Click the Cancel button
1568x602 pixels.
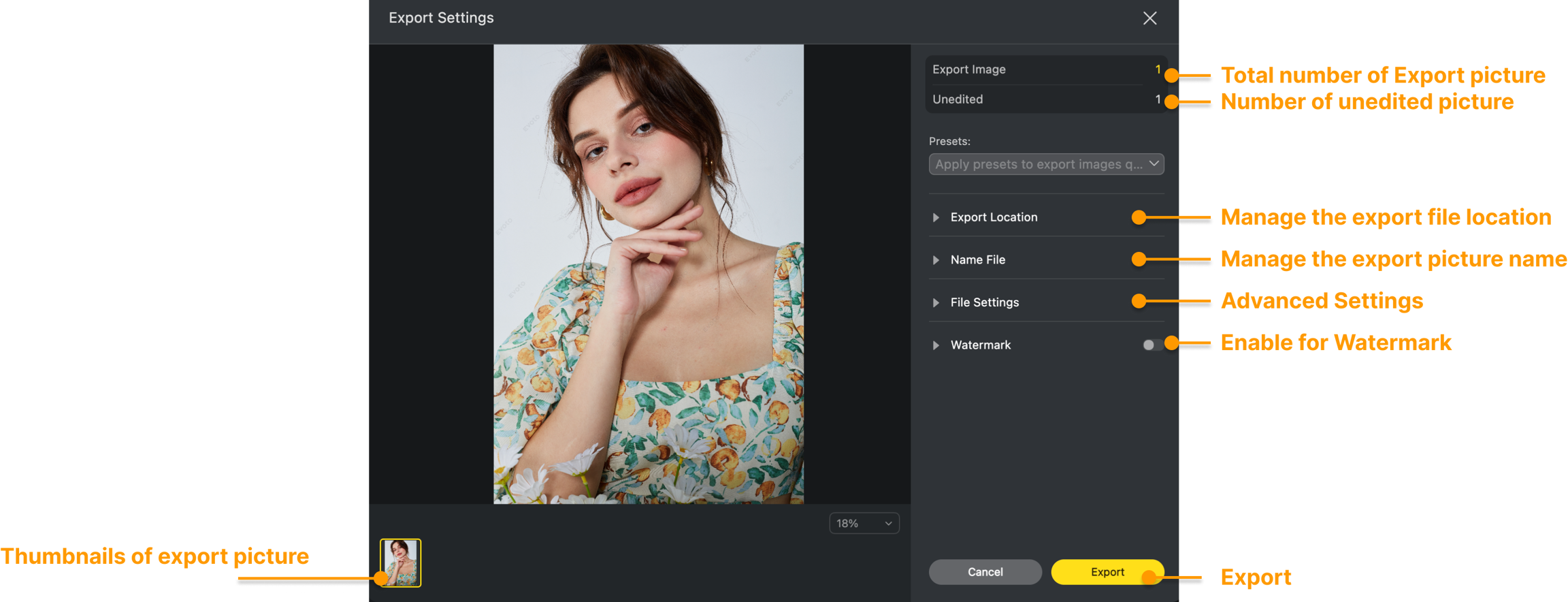click(985, 572)
